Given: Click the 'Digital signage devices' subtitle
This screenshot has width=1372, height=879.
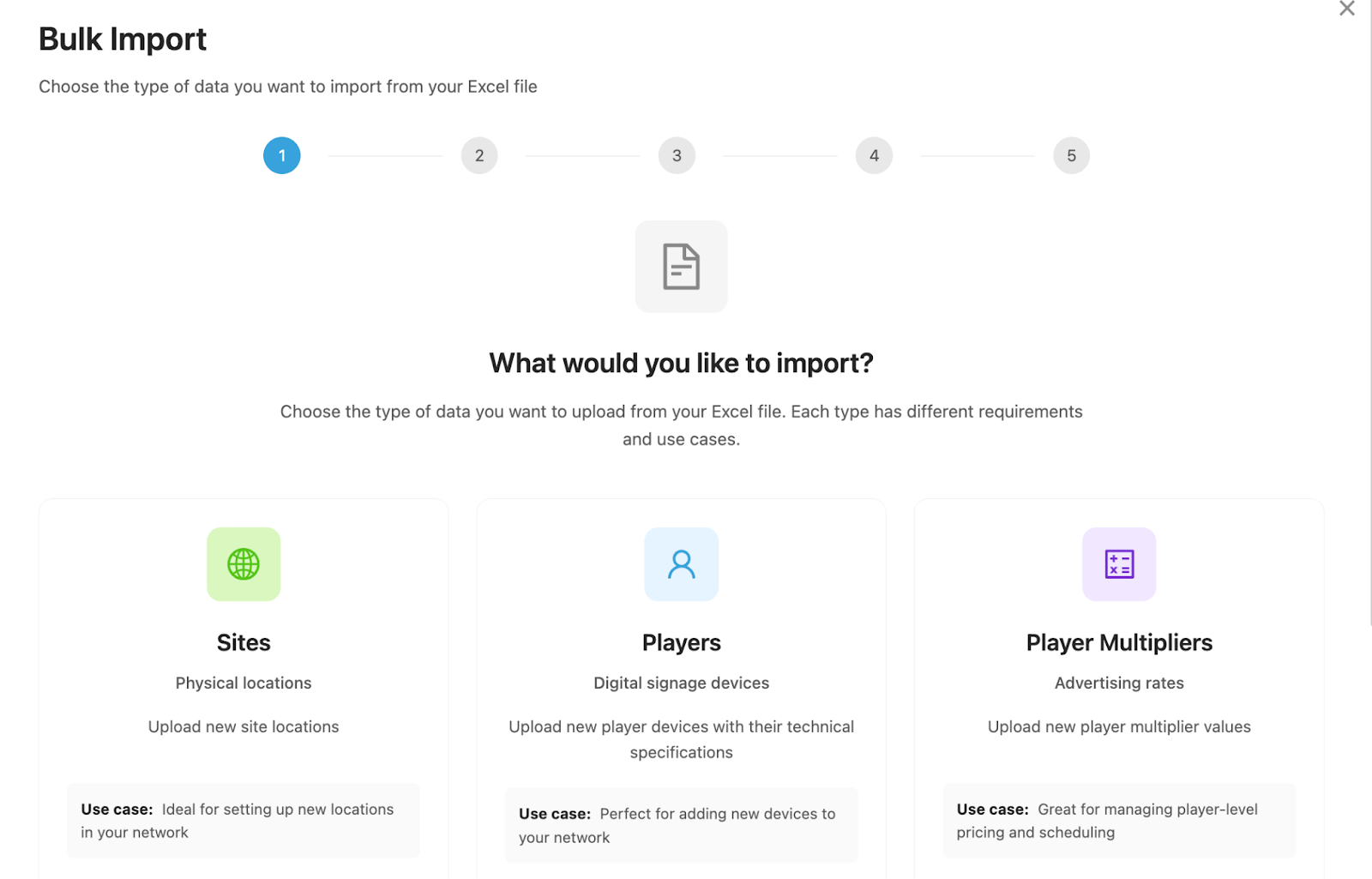Looking at the screenshot, I should [x=681, y=683].
